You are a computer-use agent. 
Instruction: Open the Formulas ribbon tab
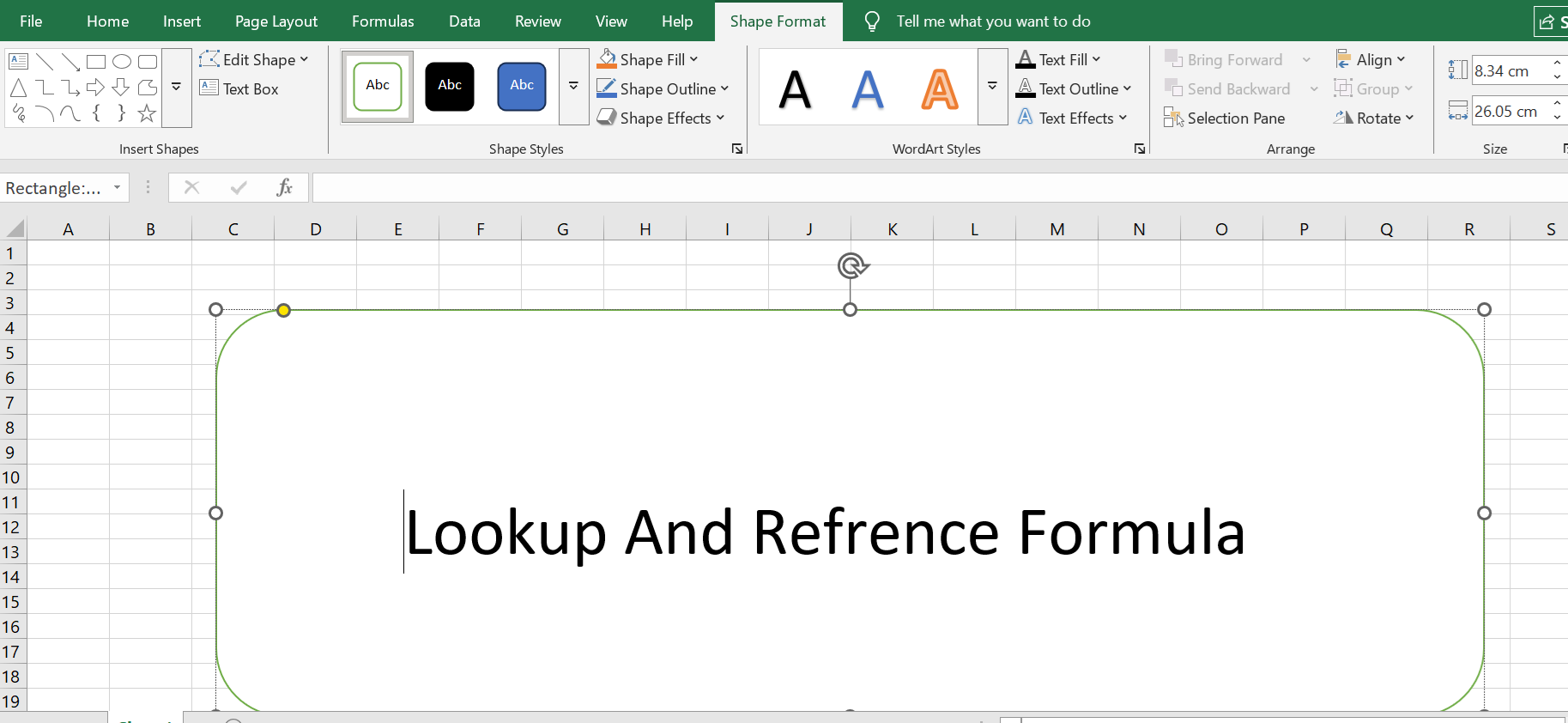pyautogui.click(x=383, y=21)
